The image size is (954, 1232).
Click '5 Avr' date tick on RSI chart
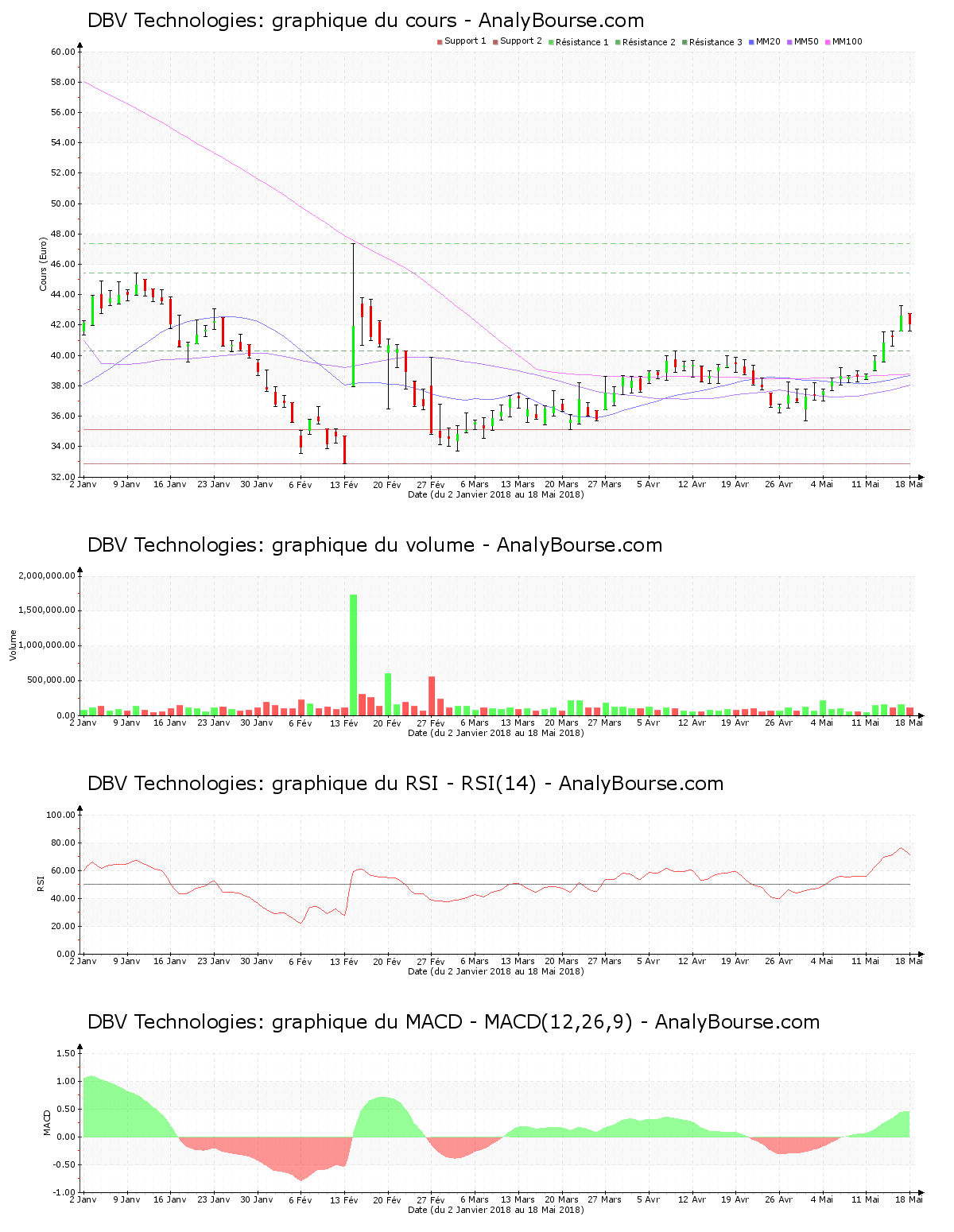point(648,961)
